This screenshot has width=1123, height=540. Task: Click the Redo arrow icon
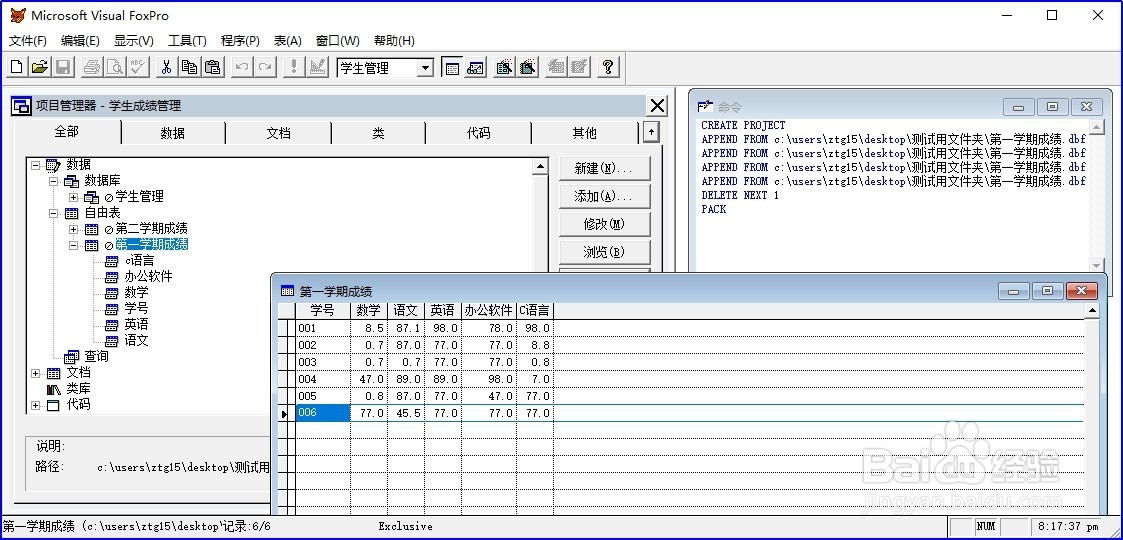pyautogui.click(x=265, y=67)
